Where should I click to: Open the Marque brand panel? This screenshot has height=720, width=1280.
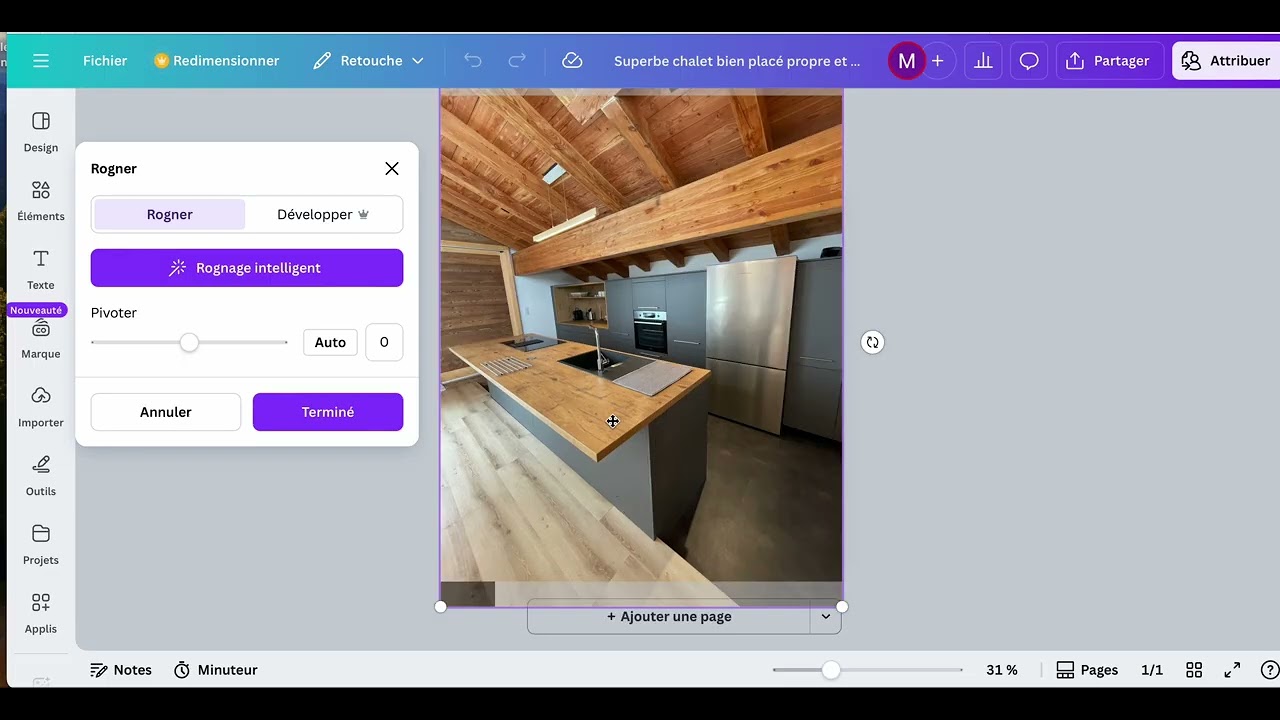pyautogui.click(x=41, y=340)
